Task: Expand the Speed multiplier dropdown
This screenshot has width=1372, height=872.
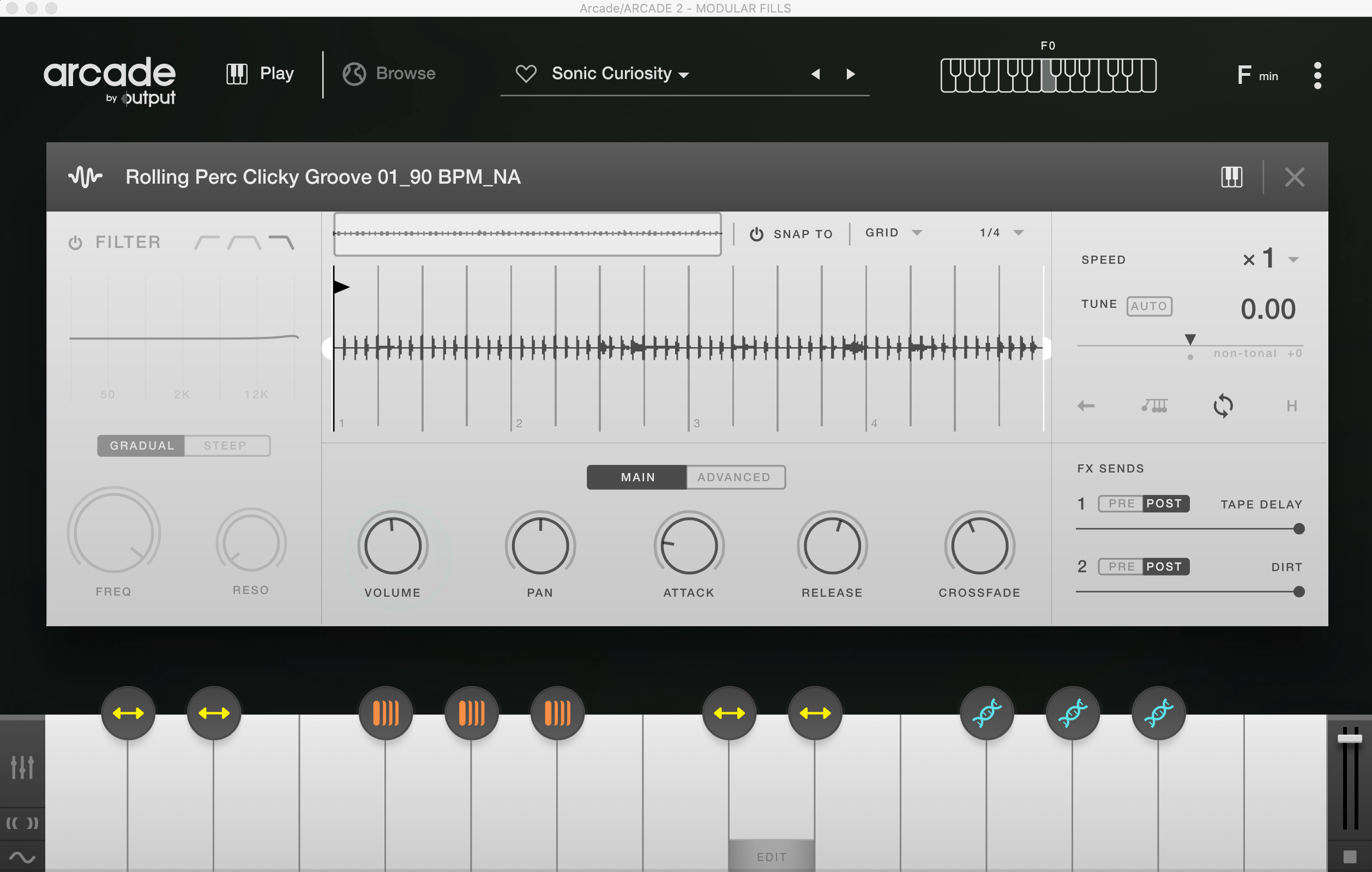Action: tap(1293, 260)
